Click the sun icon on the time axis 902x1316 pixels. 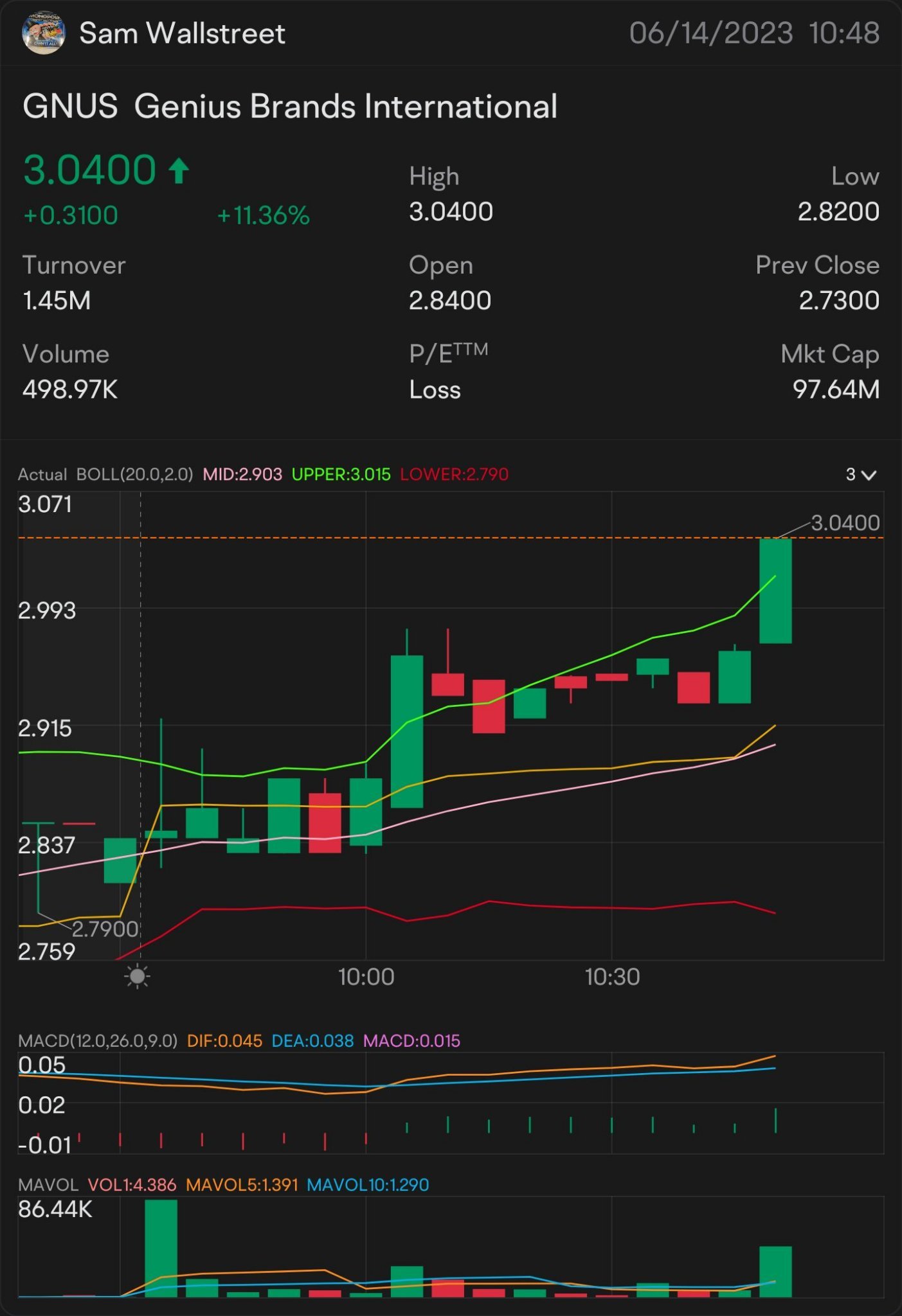[x=137, y=977]
